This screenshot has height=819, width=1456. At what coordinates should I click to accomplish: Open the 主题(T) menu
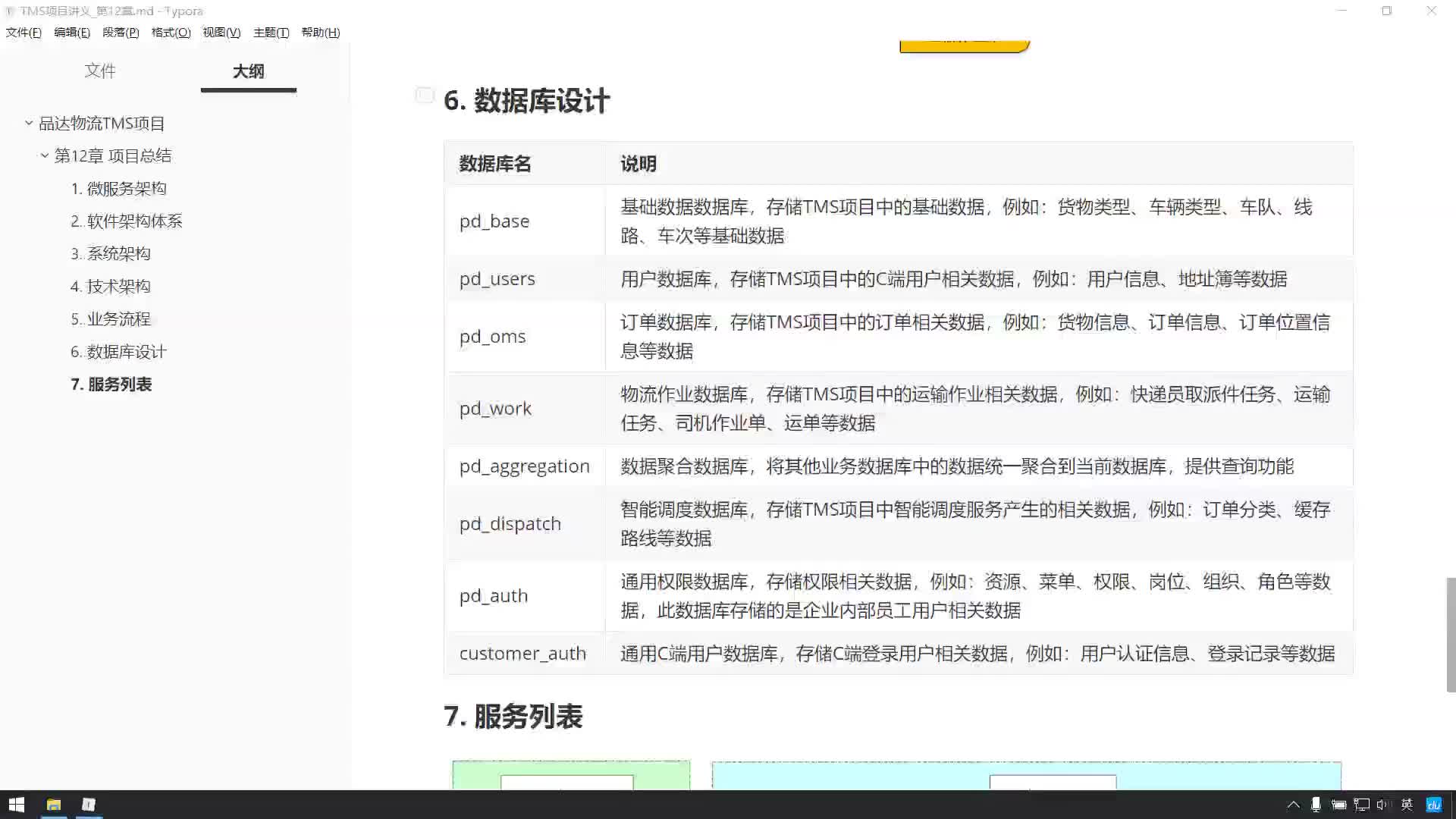pos(271,33)
